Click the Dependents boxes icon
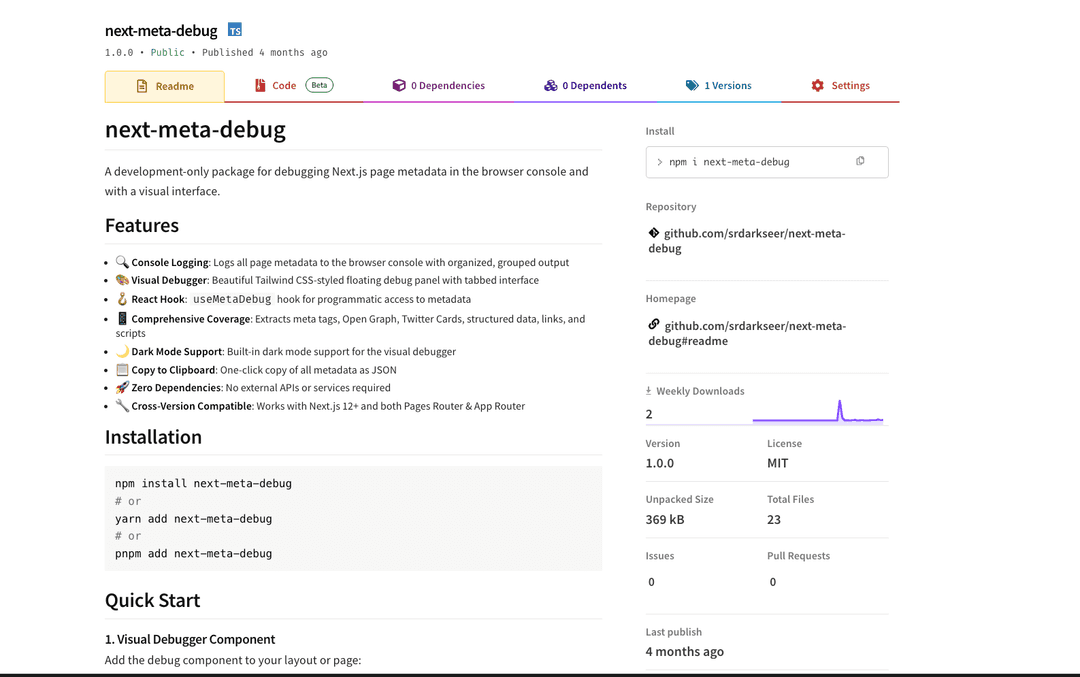 coord(550,86)
